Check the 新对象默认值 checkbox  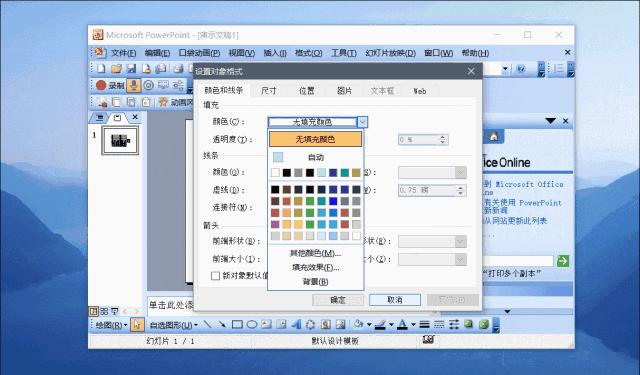(216, 276)
